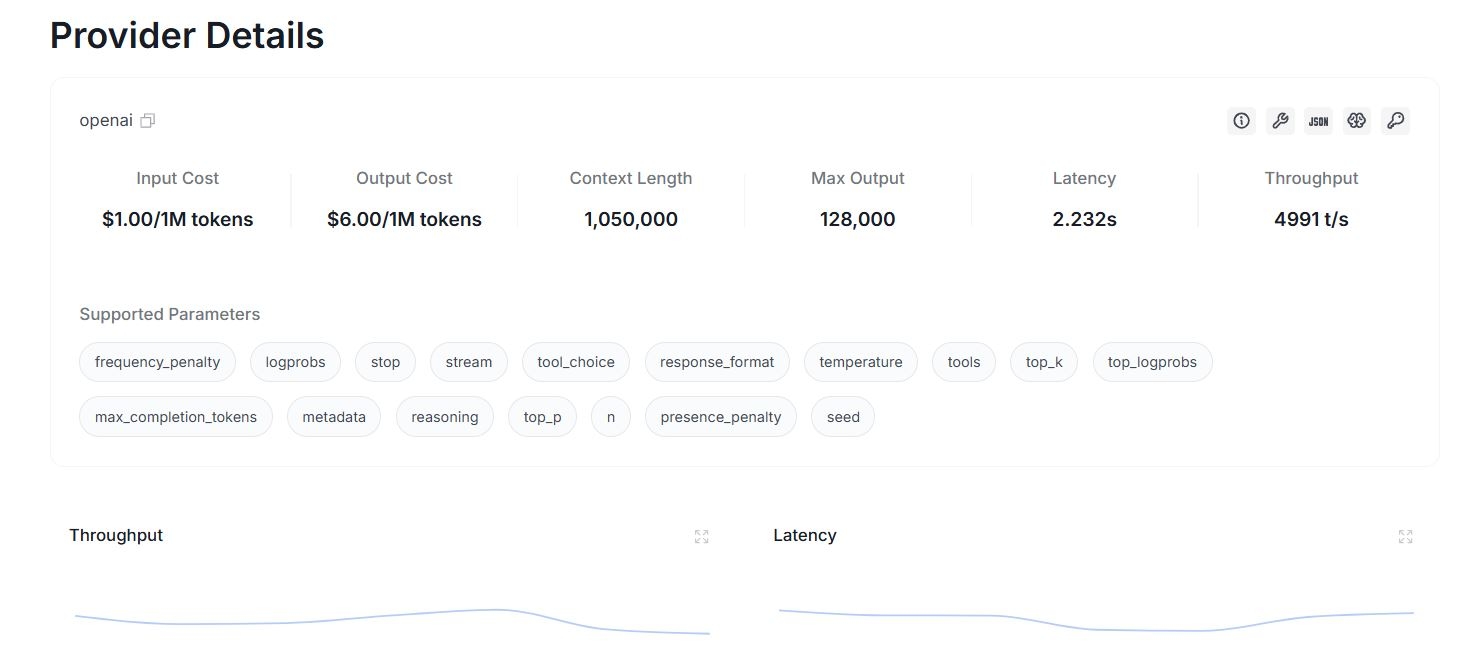Click the frequency_penalty parameter chip
Image resolution: width=1466 pixels, height=665 pixels.
(x=157, y=362)
